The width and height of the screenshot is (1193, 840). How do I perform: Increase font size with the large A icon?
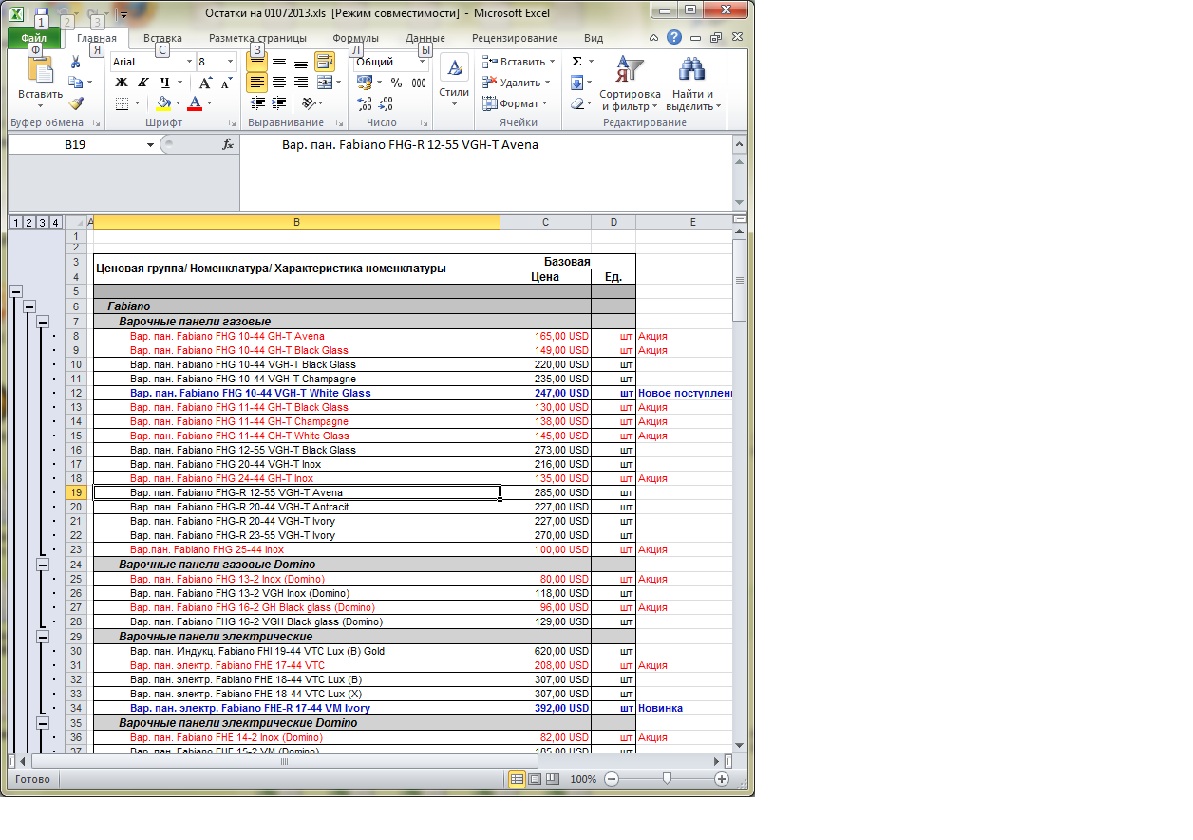click(205, 83)
